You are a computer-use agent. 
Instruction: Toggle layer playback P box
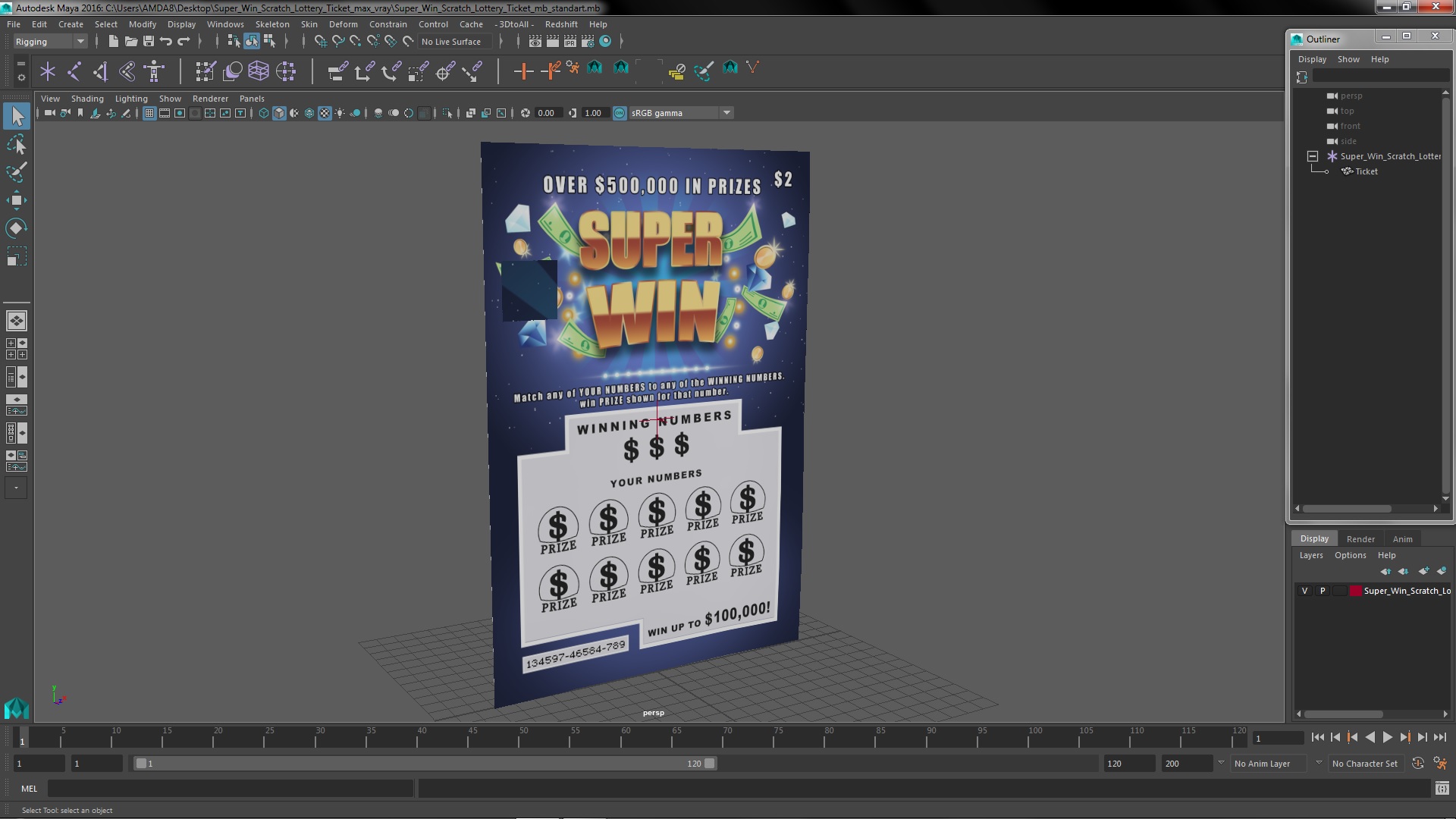[x=1323, y=591]
